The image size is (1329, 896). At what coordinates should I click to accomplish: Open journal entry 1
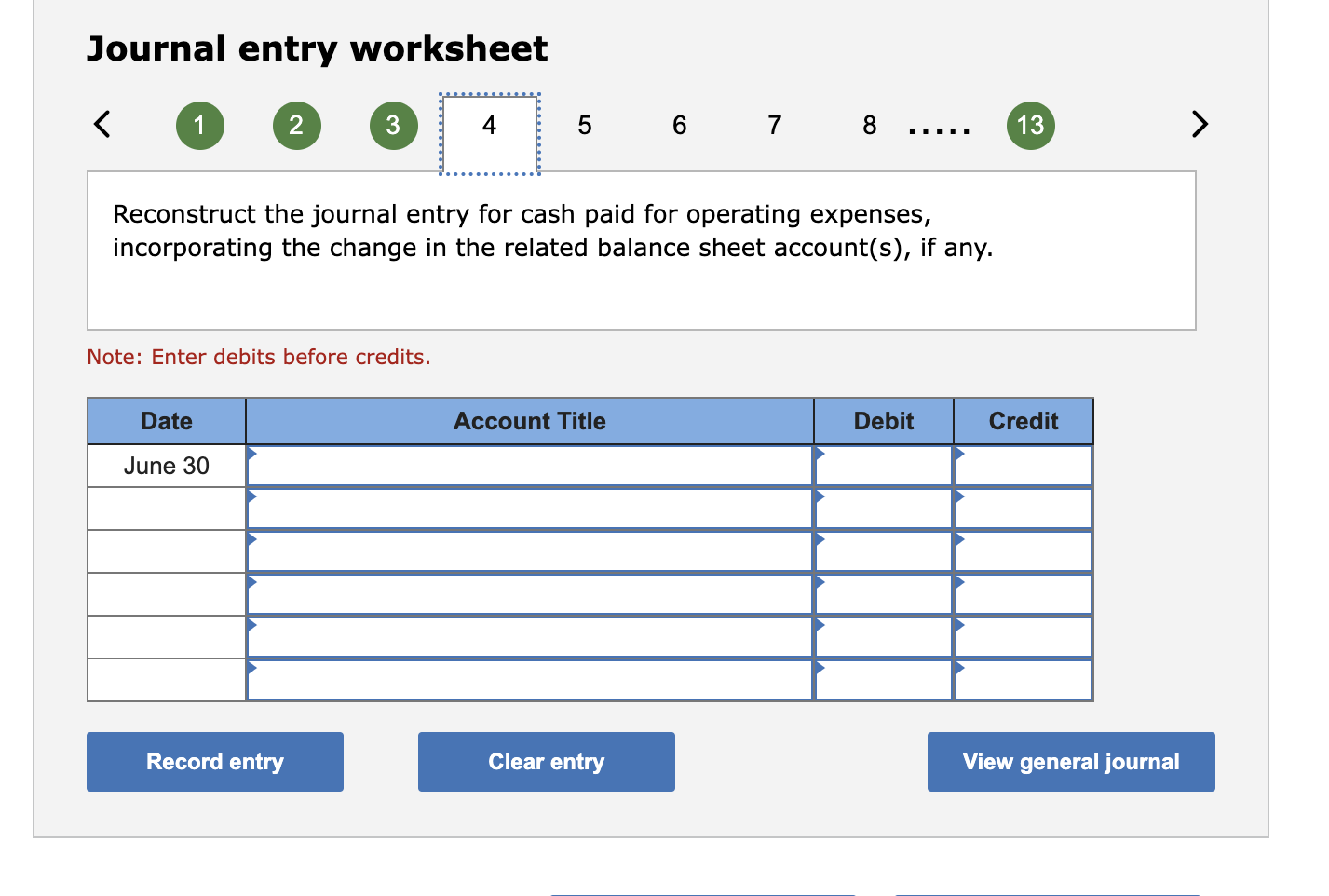pyautogui.click(x=199, y=126)
